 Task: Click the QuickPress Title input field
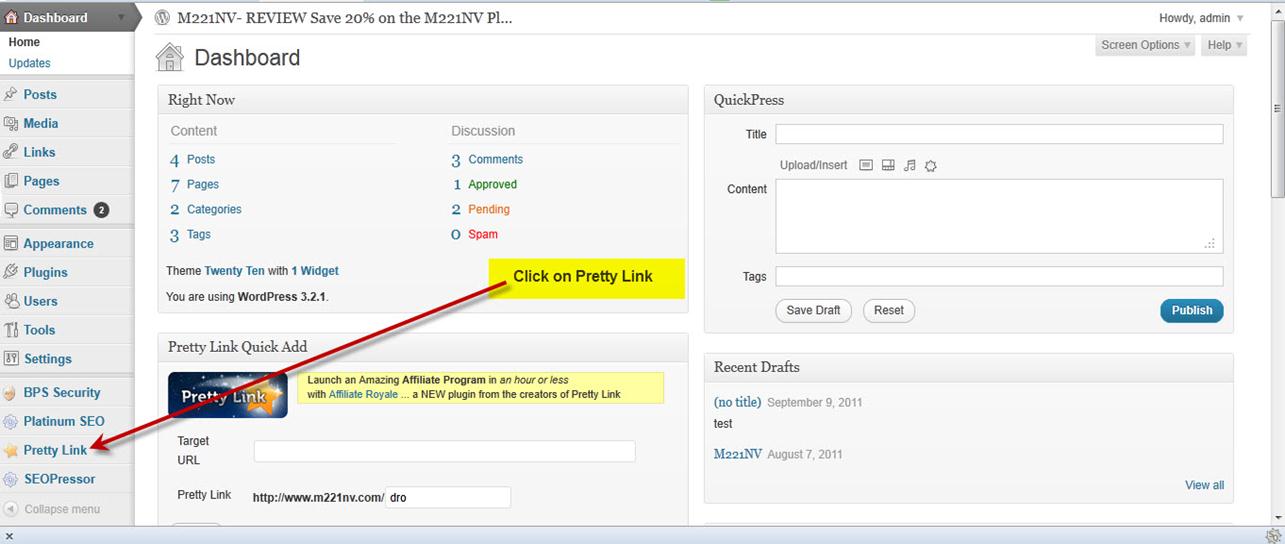999,134
